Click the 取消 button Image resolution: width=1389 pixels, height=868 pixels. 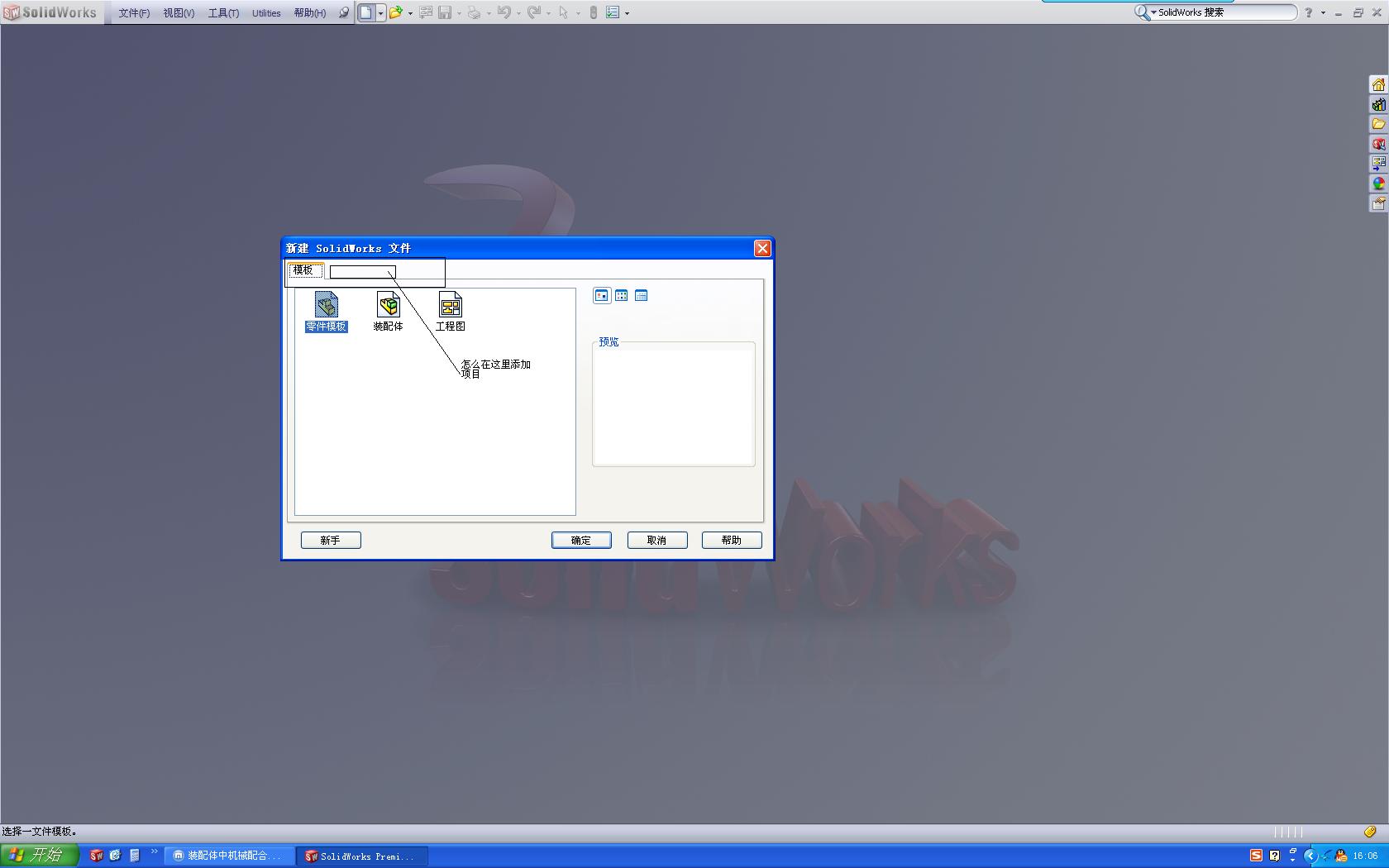pyautogui.click(x=657, y=540)
